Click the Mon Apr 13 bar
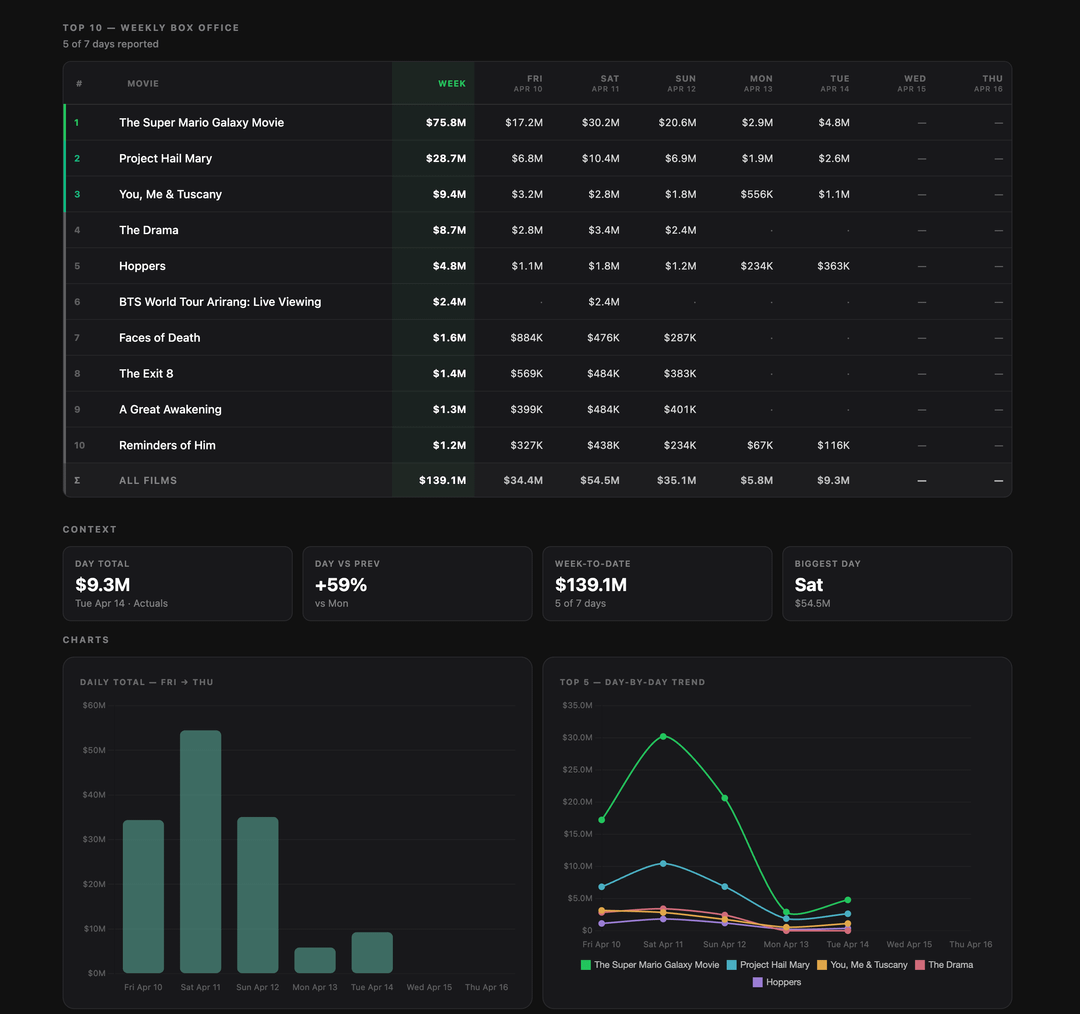Viewport: 1080px width, 1014px height. pyautogui.click(x=315, y=960)
